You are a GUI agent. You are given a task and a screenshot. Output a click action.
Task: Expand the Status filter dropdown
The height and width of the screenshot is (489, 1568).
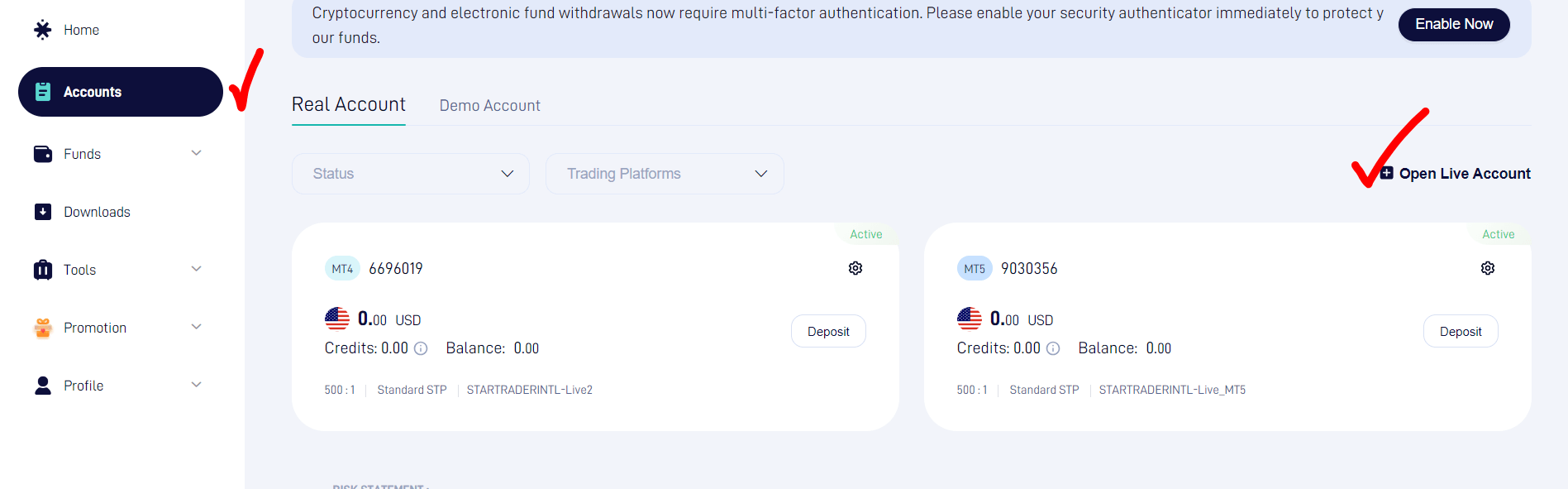(411, 174)
